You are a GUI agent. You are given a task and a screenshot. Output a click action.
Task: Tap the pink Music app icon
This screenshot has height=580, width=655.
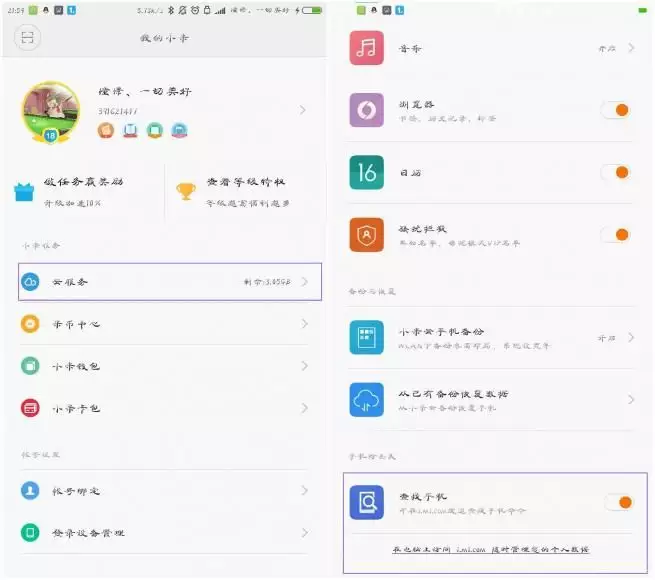366,48
